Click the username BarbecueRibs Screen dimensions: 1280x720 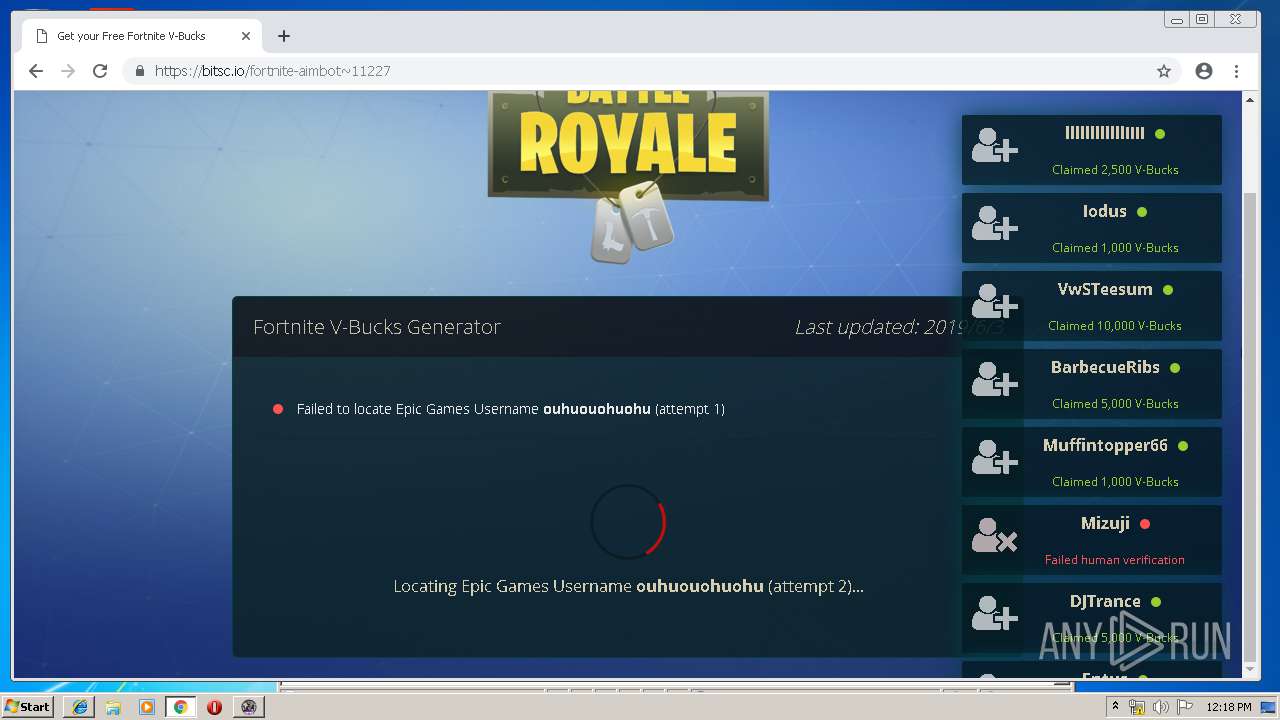(1105, 367)
